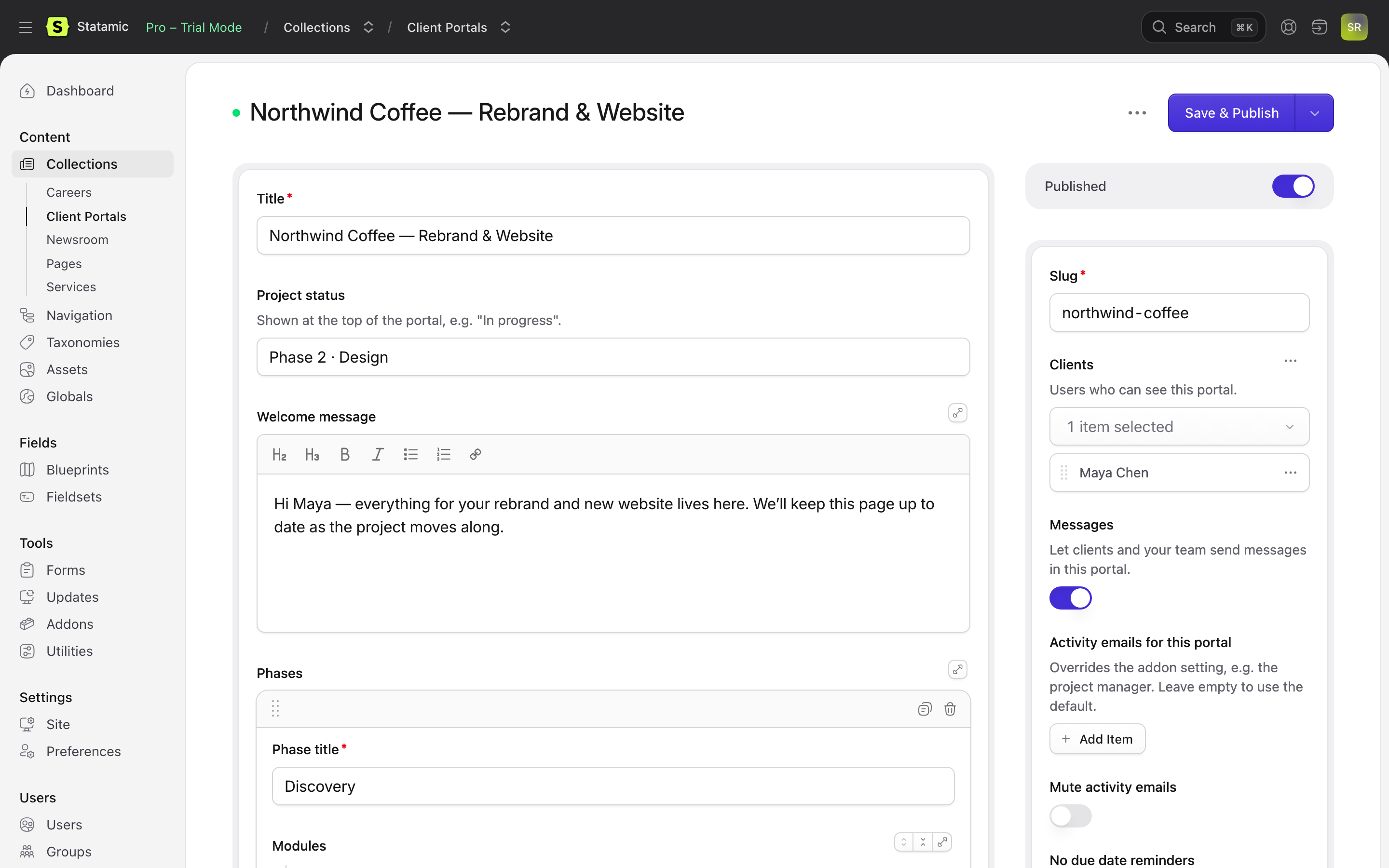Duplicate the Discovery phase set

925,709
